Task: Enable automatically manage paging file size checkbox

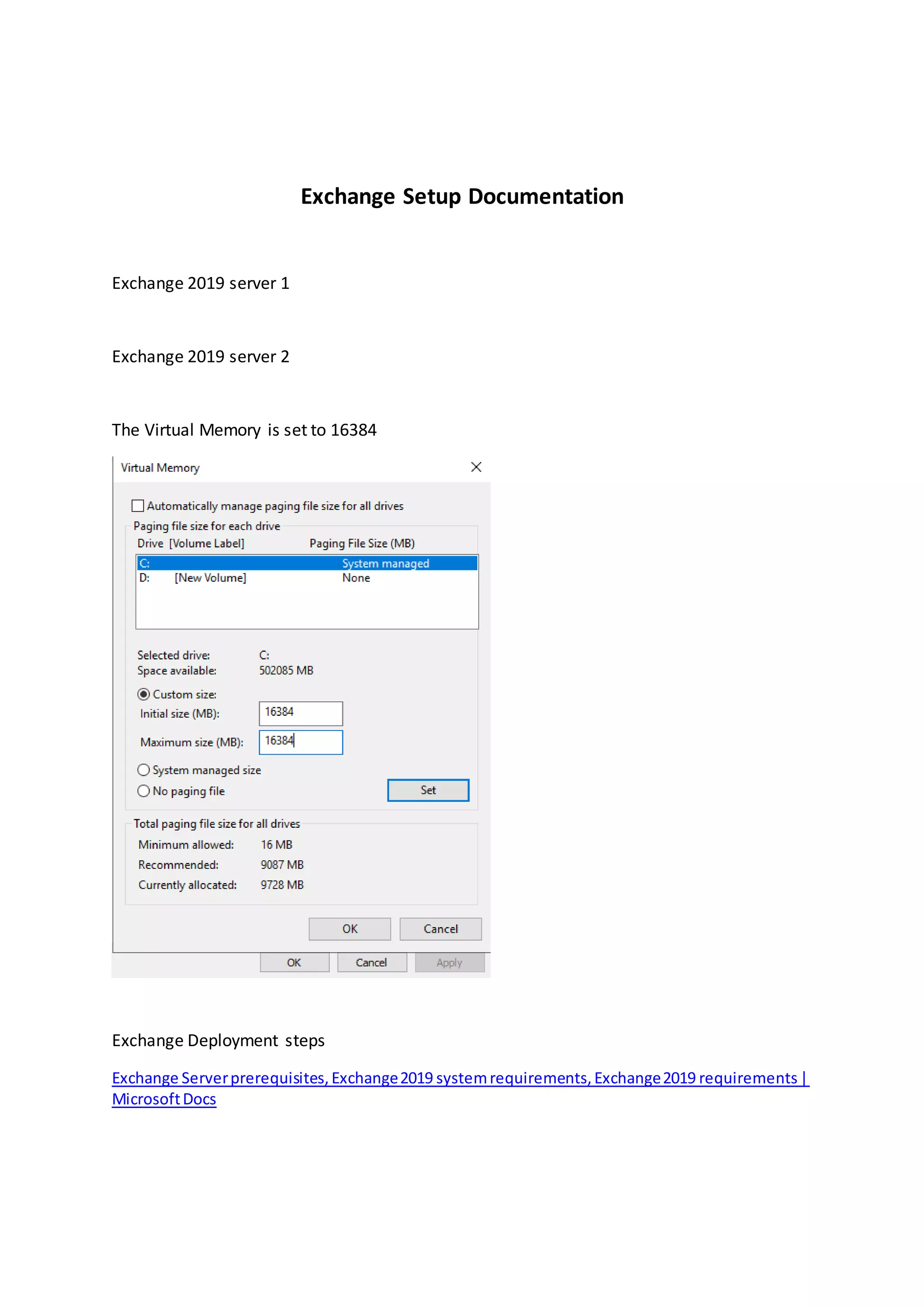Action: pos(138,505)
